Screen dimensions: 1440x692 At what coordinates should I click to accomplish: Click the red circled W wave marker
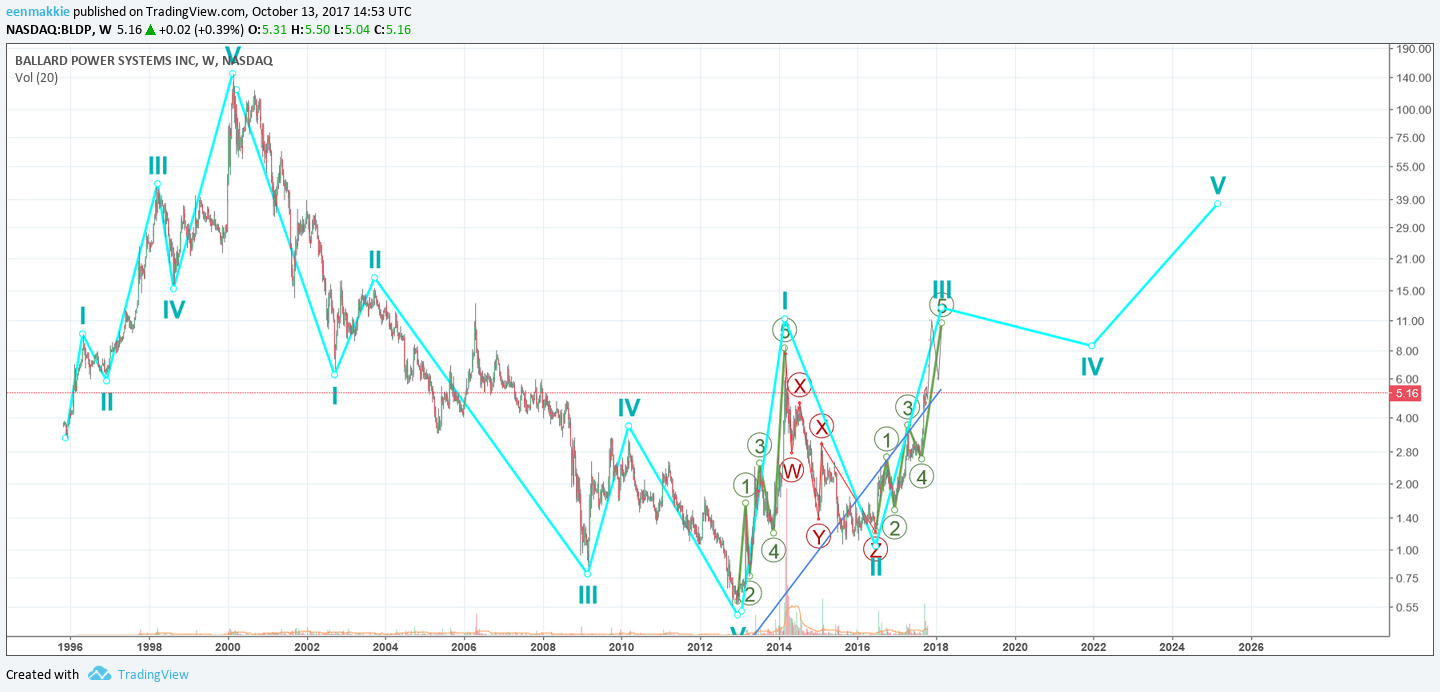(792, 470)
